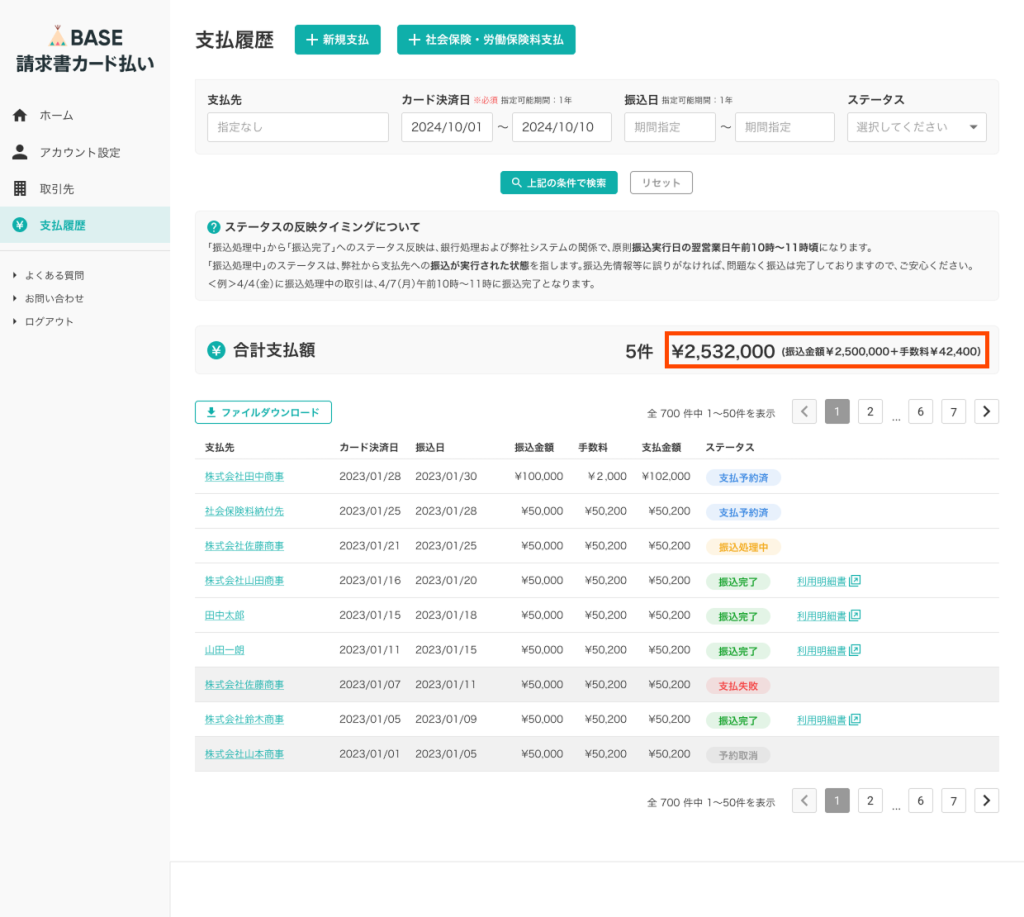Click 社会保険・労働保険料支払 button
The height and width of the screenshot is (917, 1024).
pyautogui.click(x=486, y=40)
